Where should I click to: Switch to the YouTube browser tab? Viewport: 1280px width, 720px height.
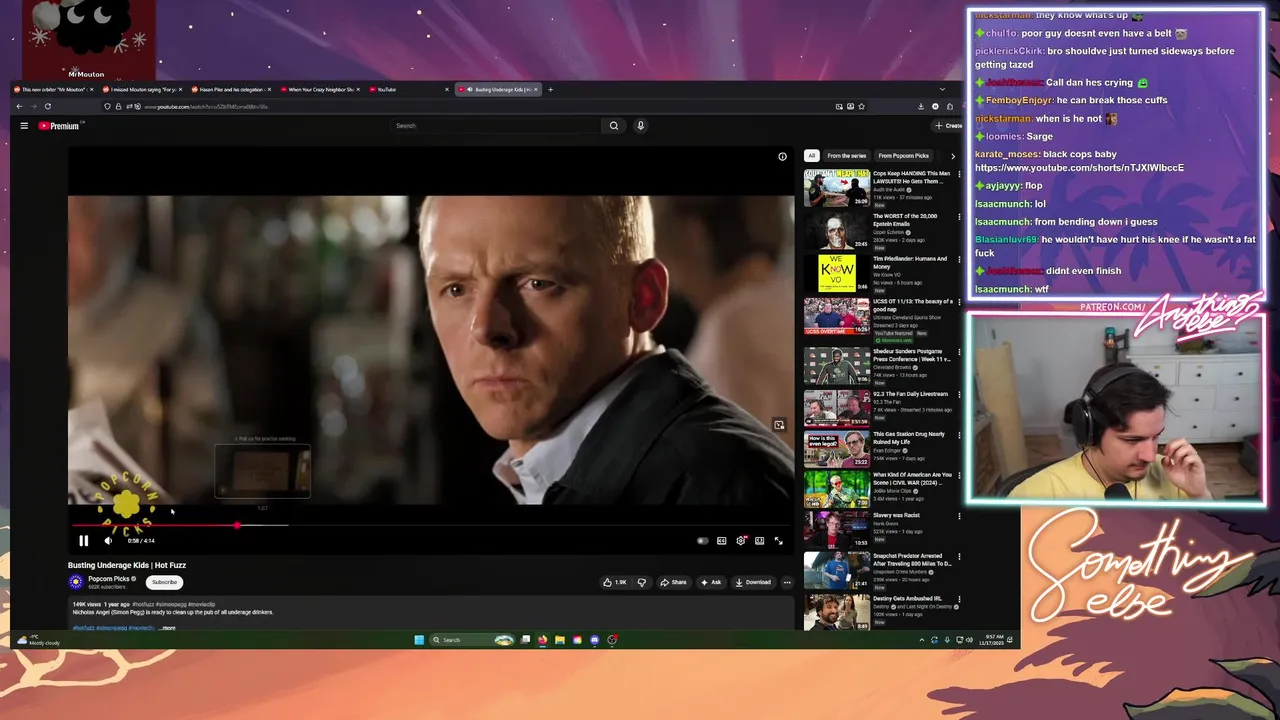pos(408,89)
